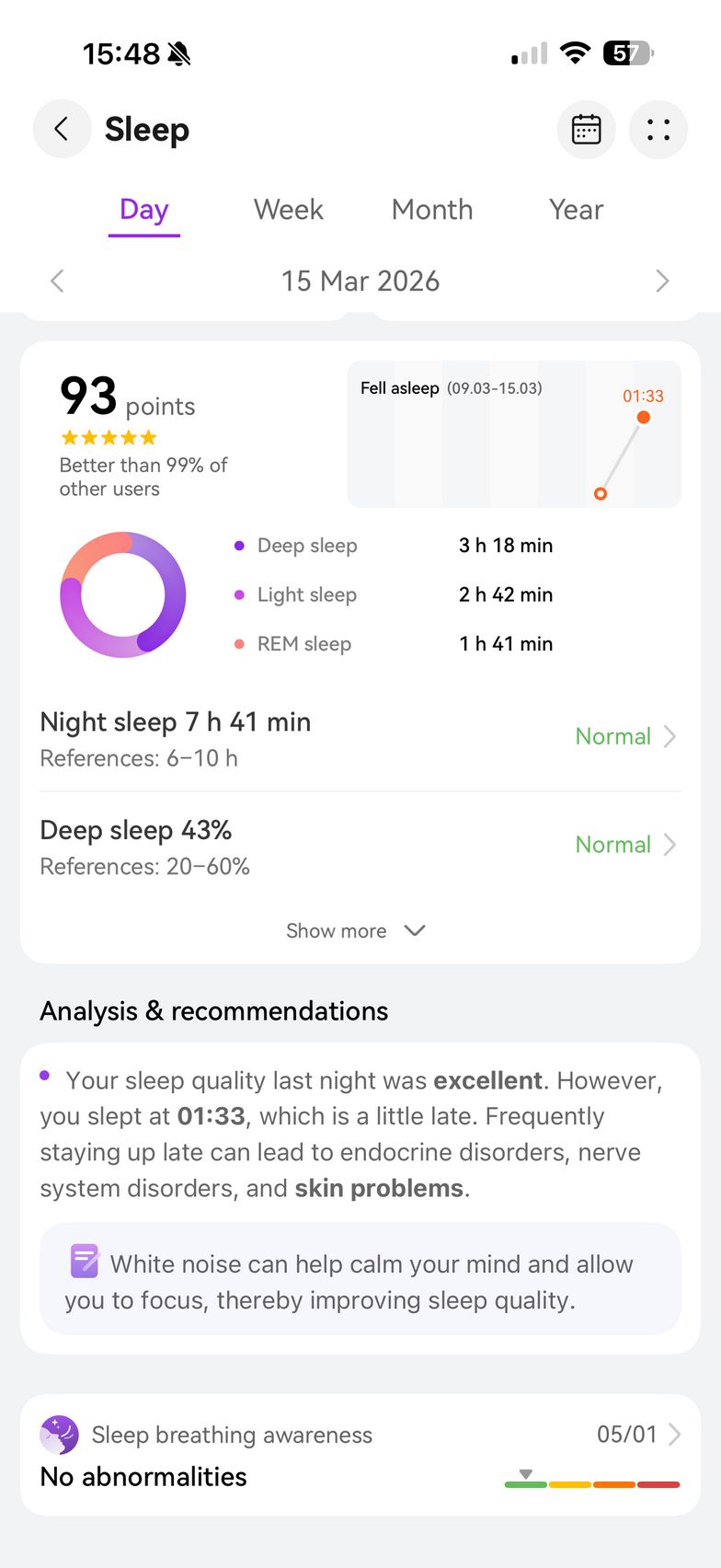Go to the next day arrow
The height and width of the screenshot is (1568, 721).
tap(662, 281)
